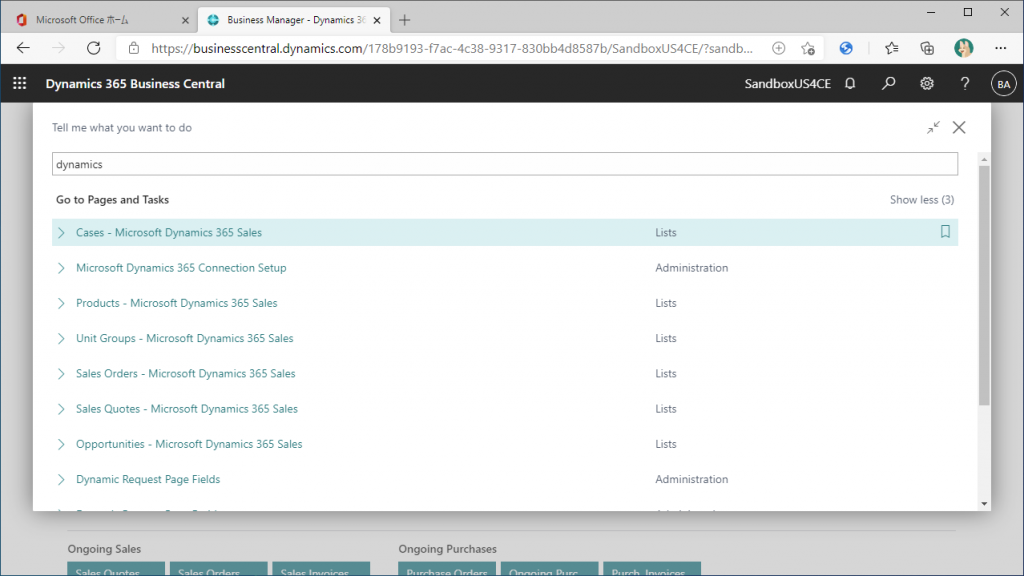Click the scroll up arrow of results list
1024x576 pixels.
pos(984,159)
